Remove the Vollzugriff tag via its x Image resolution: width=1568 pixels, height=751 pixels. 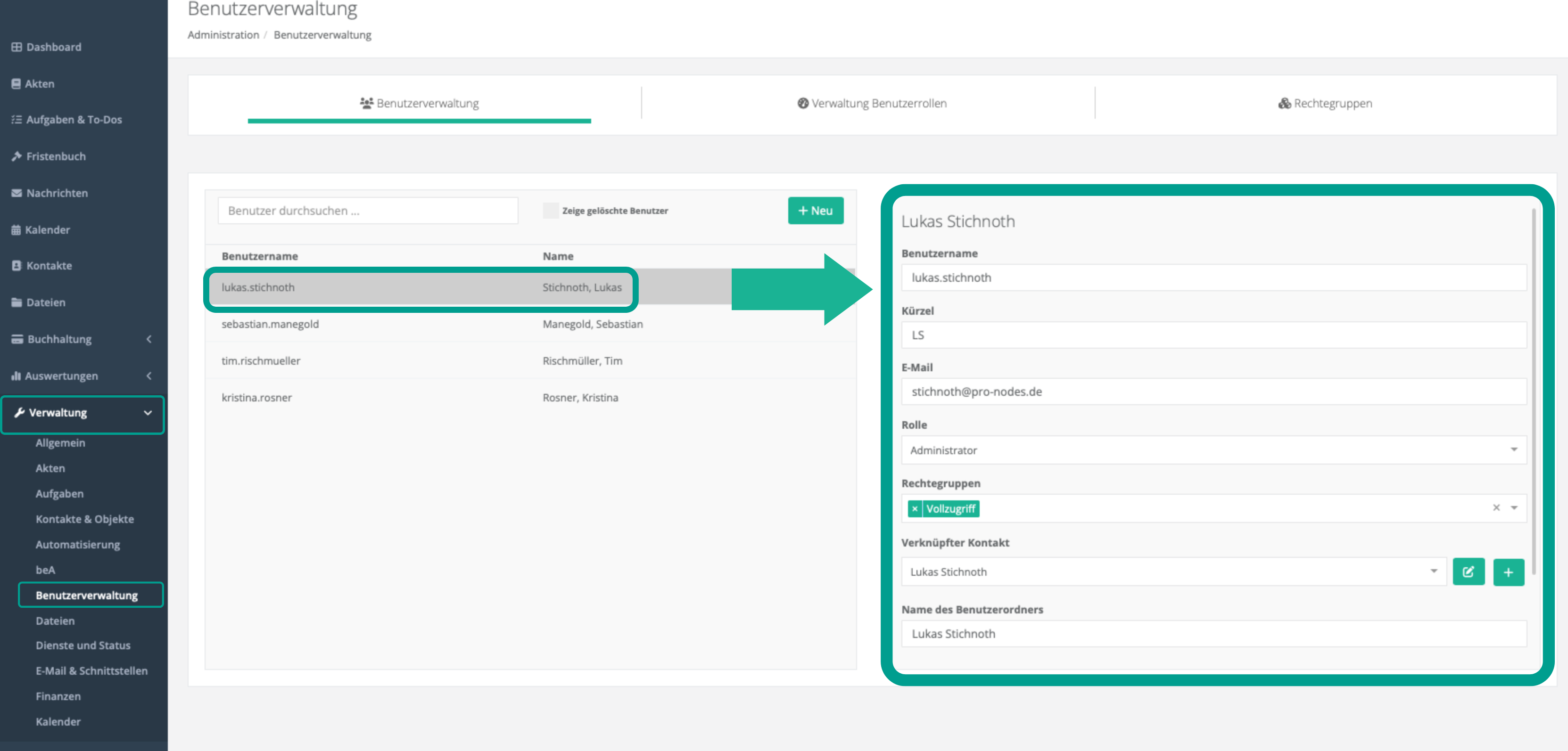pyautogui.click(x=914, y=508)
